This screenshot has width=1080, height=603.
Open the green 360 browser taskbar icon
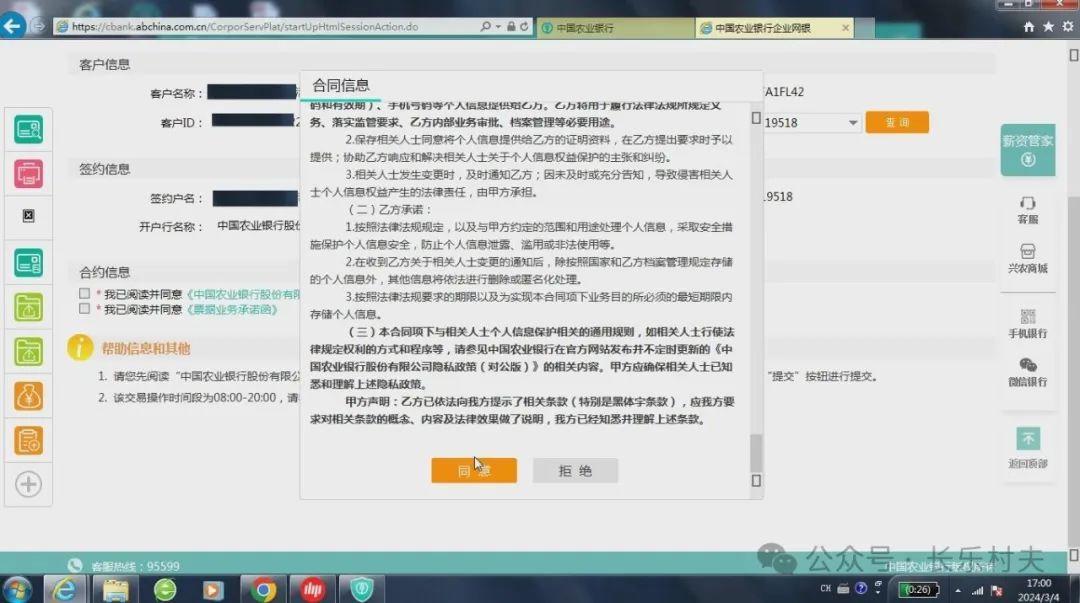point(165,589)
